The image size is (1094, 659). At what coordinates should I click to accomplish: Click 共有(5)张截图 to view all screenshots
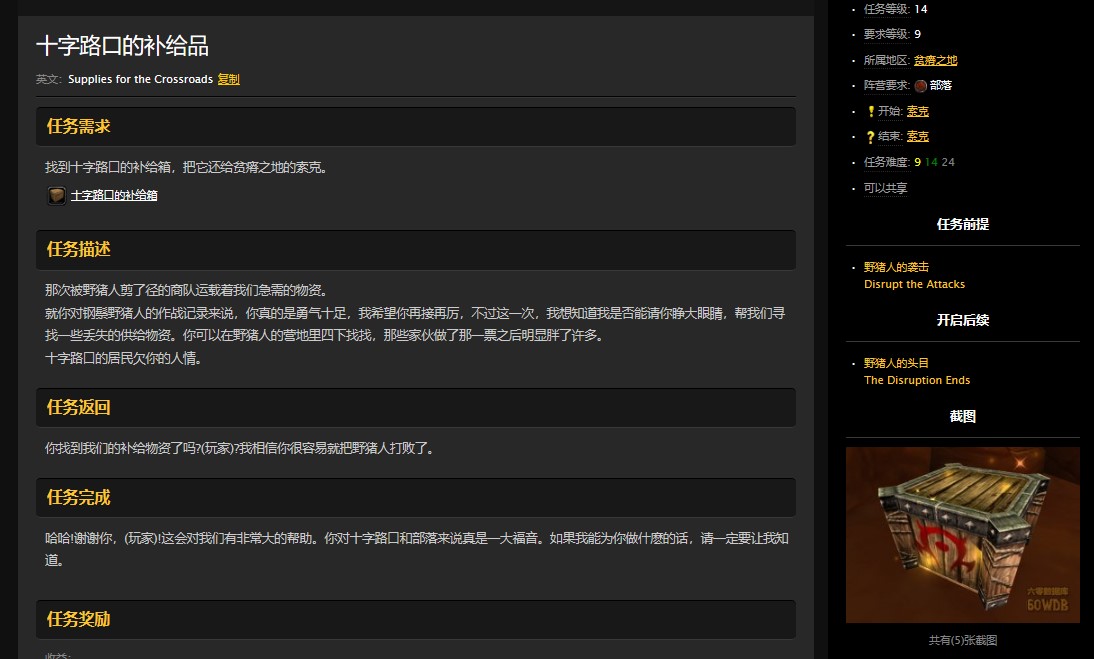pyautogui.click(x=962, y=638)
